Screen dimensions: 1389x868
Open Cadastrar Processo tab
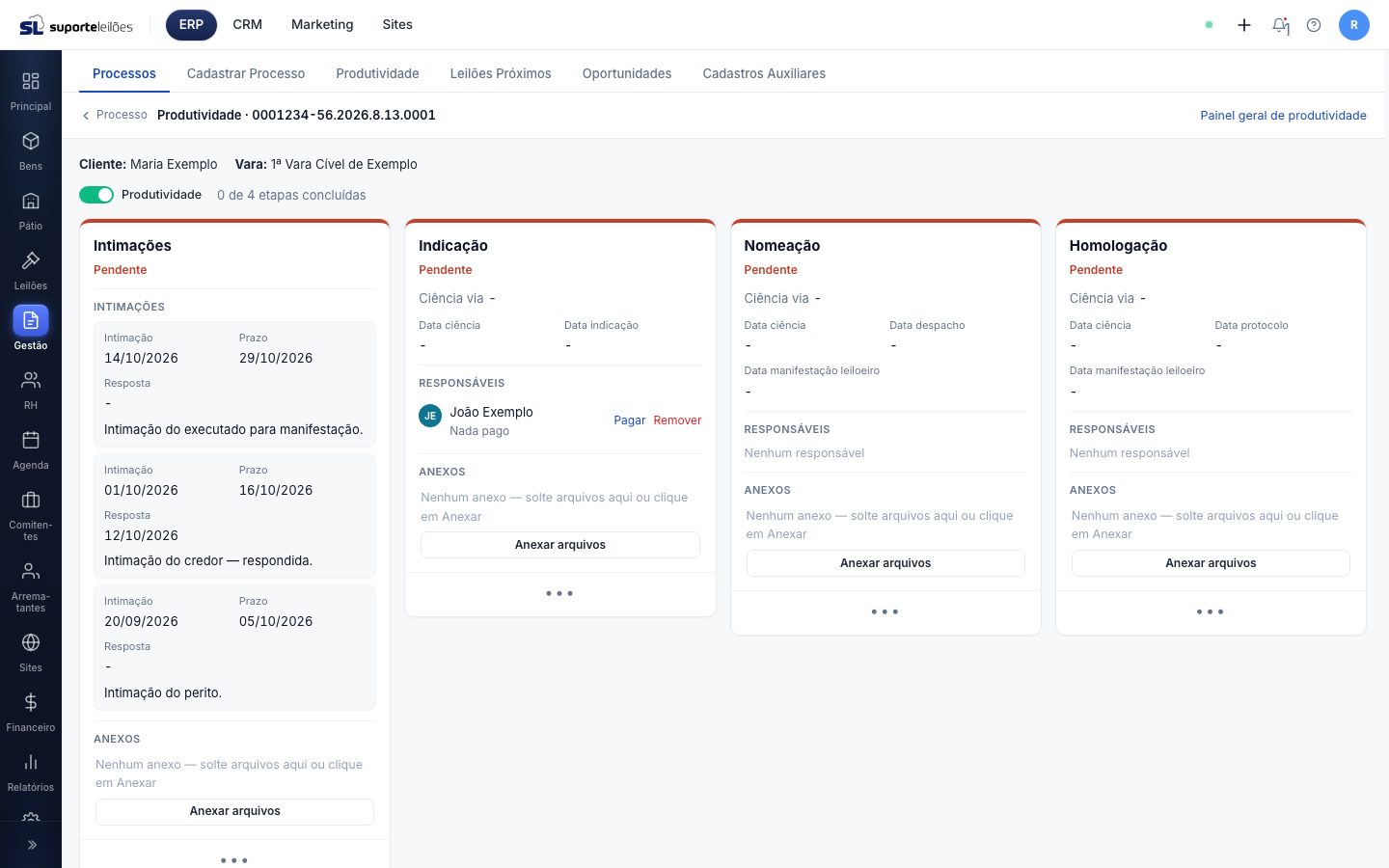click(246, 73)
